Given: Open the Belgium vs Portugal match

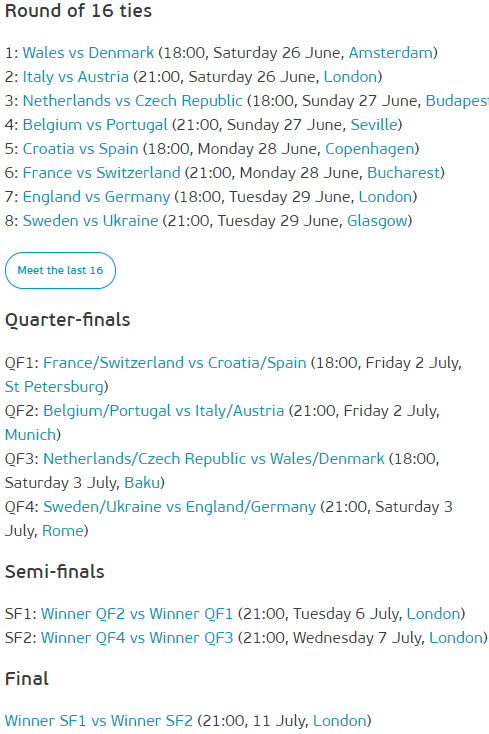Looking at the screenshot, I should (95, 125).
